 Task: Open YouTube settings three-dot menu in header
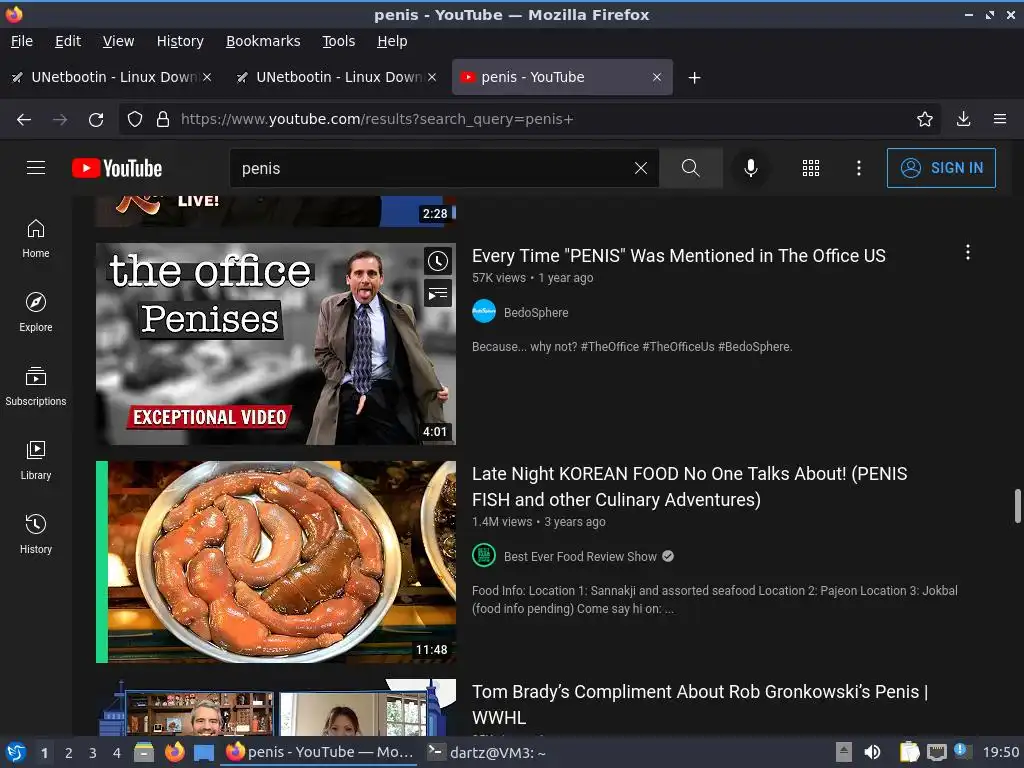click(x=859, y=168)
